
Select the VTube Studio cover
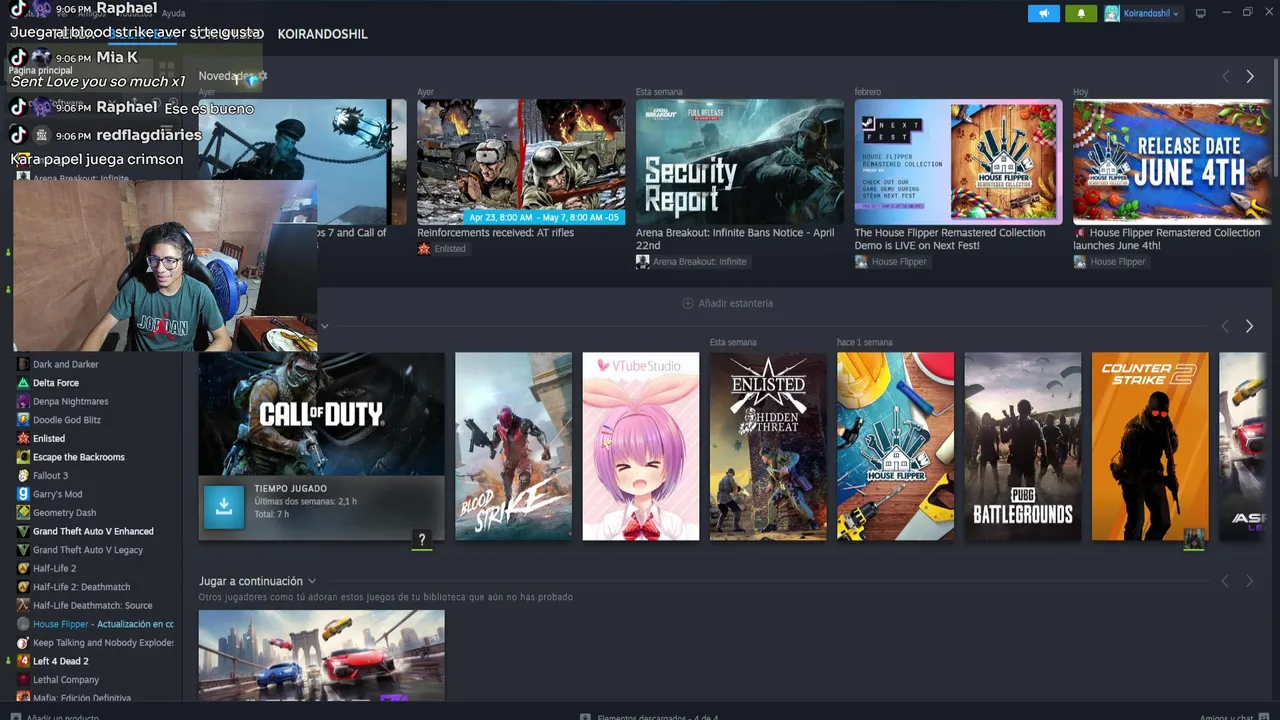click(641, 446)
